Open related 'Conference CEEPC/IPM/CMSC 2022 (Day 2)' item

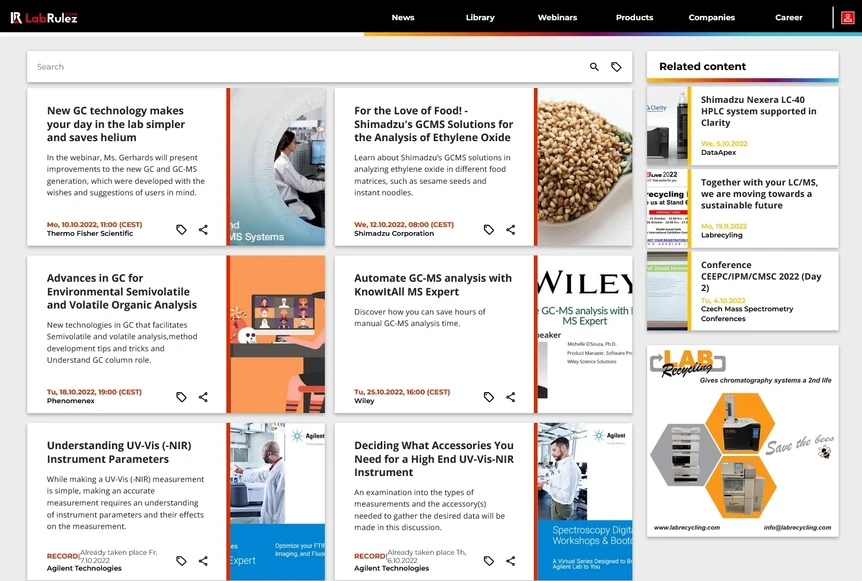pos(761,276)
